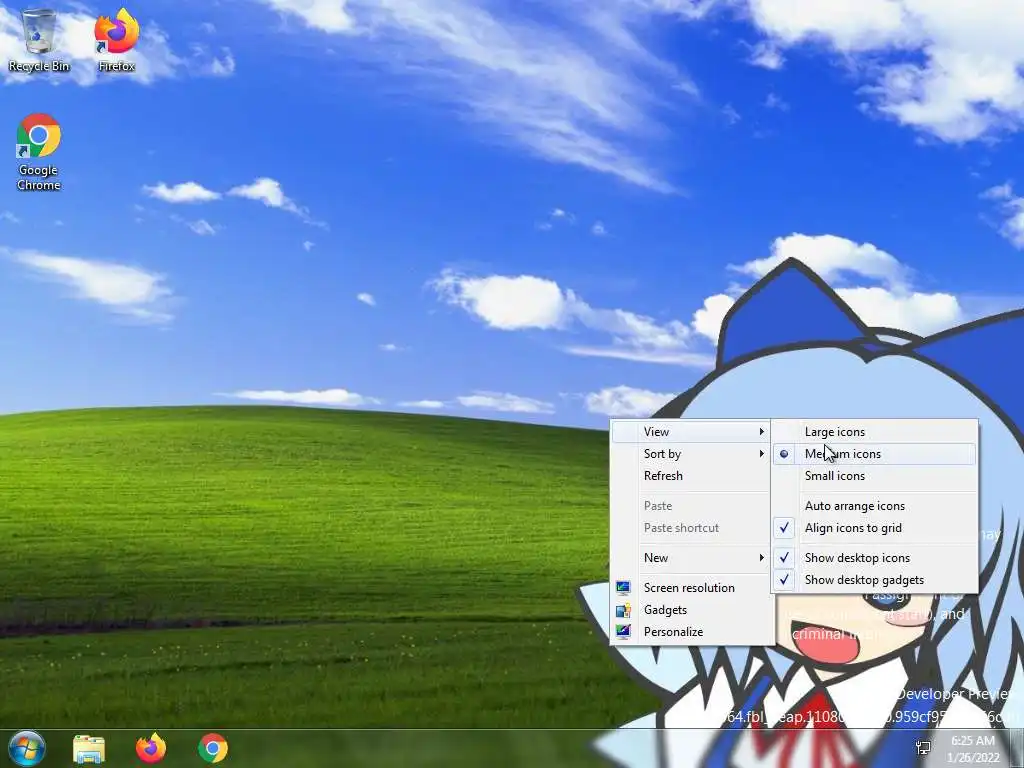This screenshot has height=768, width=1024.
Task: Choose Personalize in the context menu
Action: pos(690,632)
